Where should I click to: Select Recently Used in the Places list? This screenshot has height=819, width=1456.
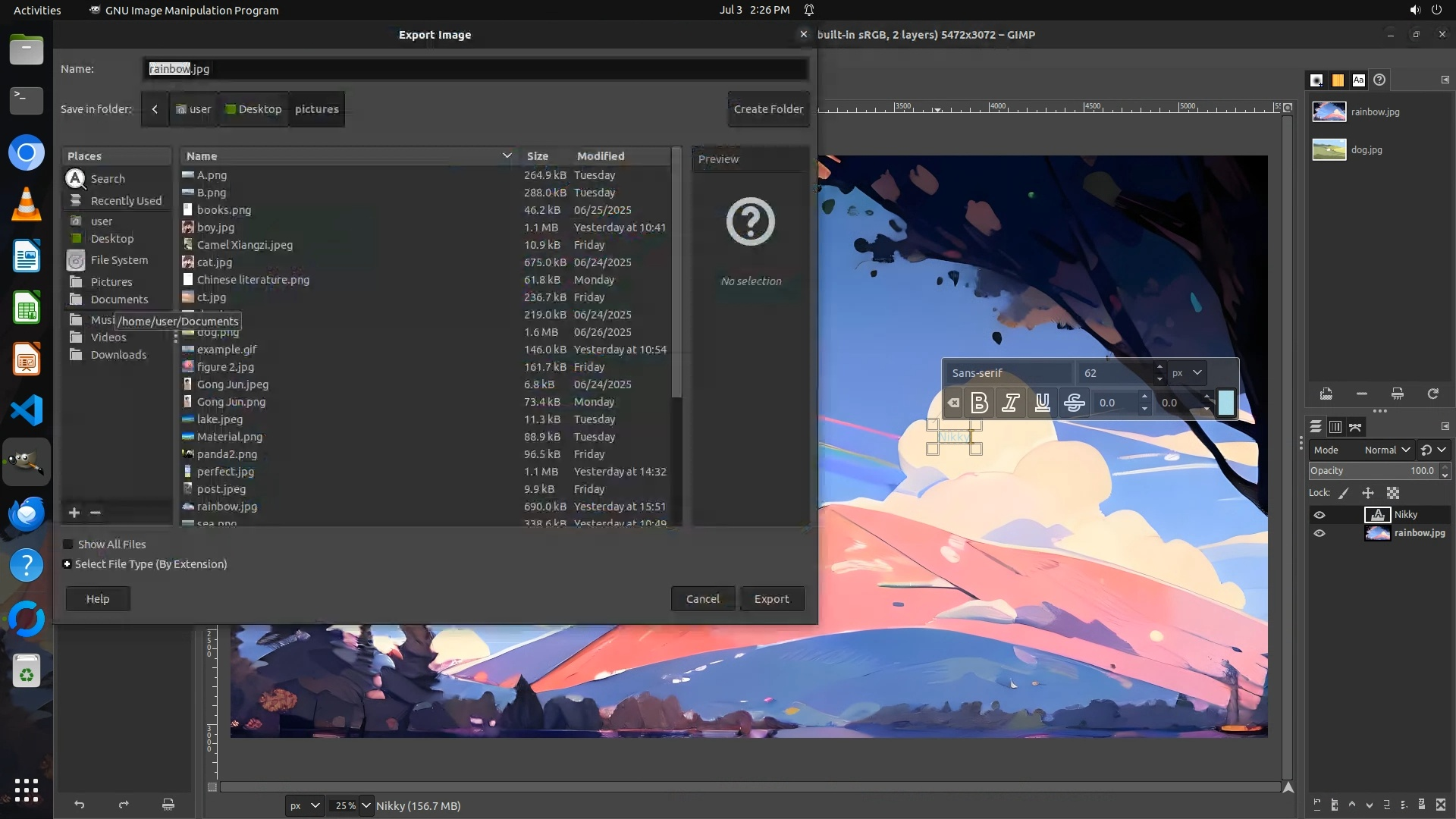pos(126,201)
